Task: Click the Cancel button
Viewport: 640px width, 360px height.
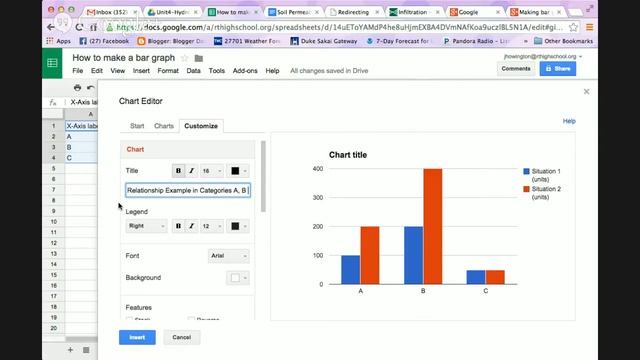Action: [182, 337]
